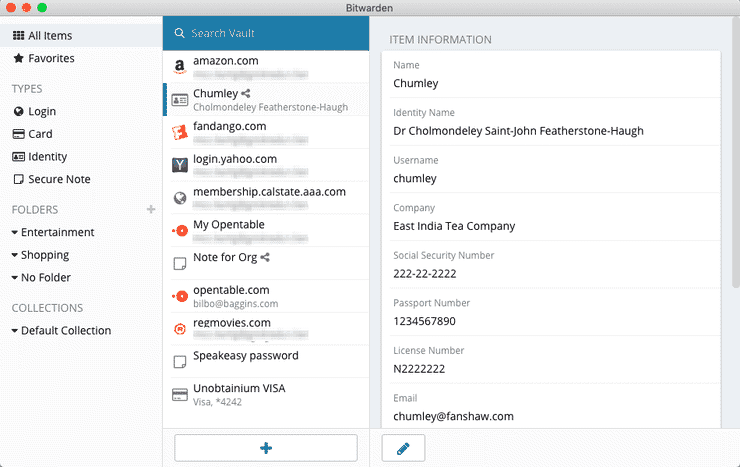This screenshot has width=740, height=467.
Task: Click the Note for Org note icon
Action: click(179, 264)
